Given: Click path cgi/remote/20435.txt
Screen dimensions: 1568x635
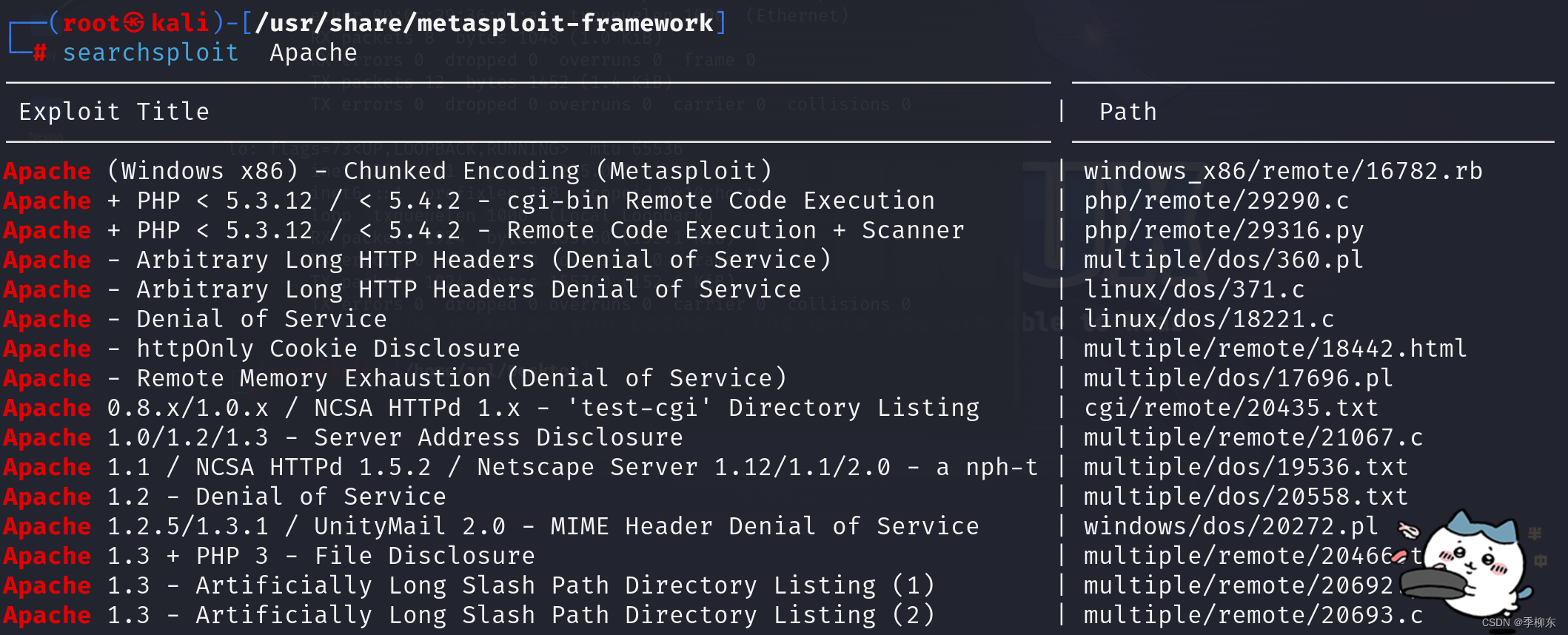Looking at the screenshot, I should (1232, 408).
